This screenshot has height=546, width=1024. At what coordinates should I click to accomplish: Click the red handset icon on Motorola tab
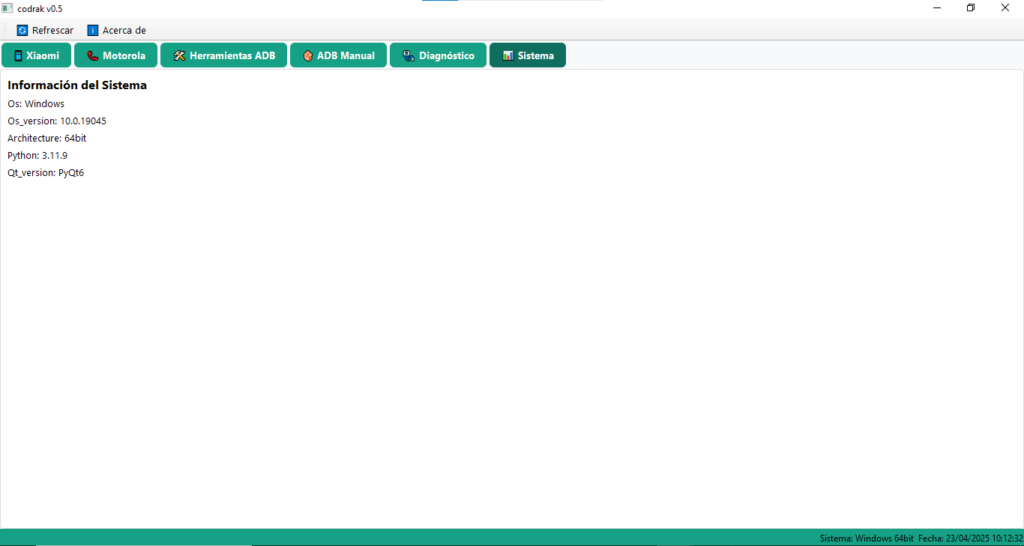(92, 56)
